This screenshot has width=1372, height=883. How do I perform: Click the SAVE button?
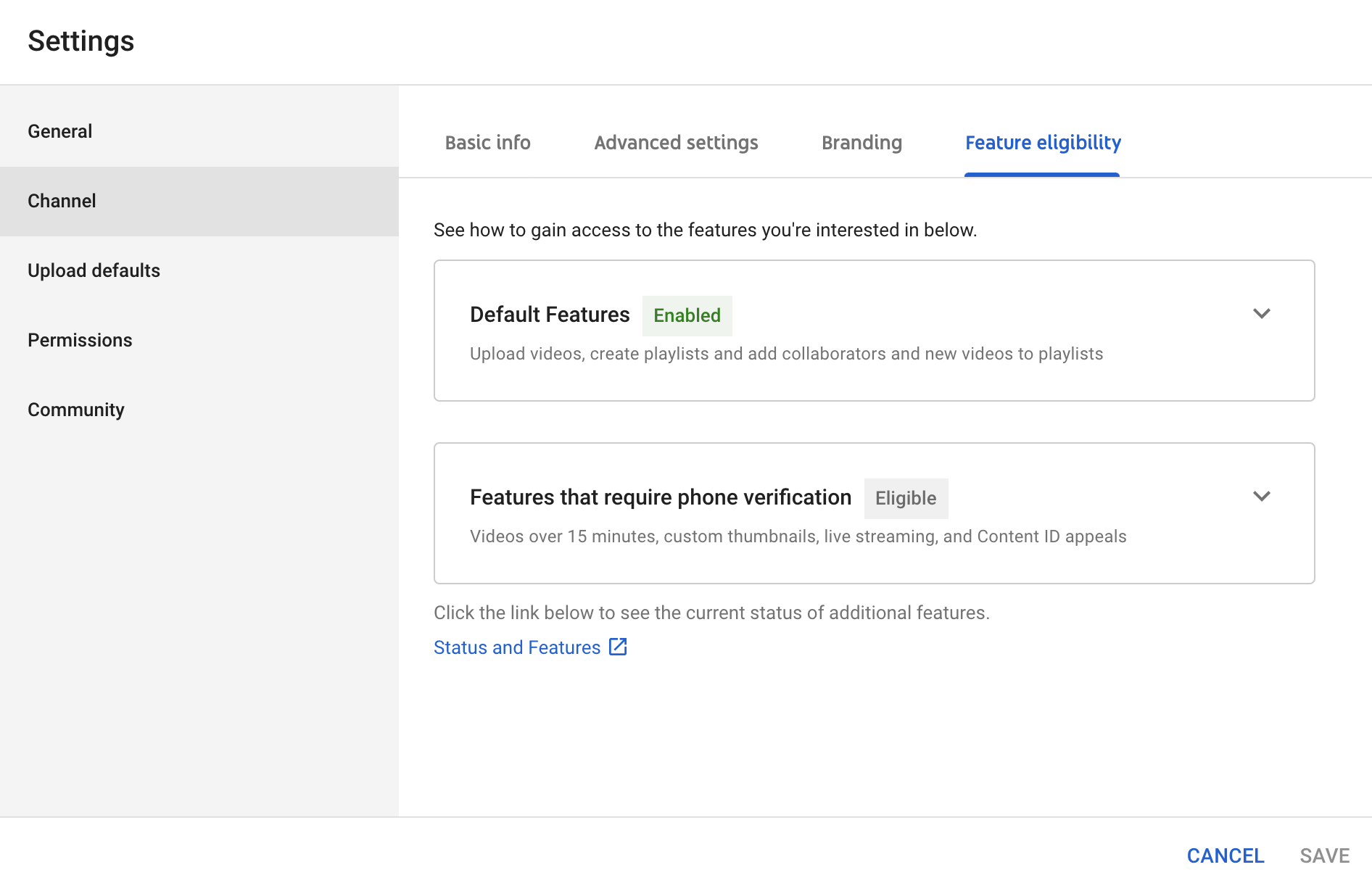pos(1324,855)
